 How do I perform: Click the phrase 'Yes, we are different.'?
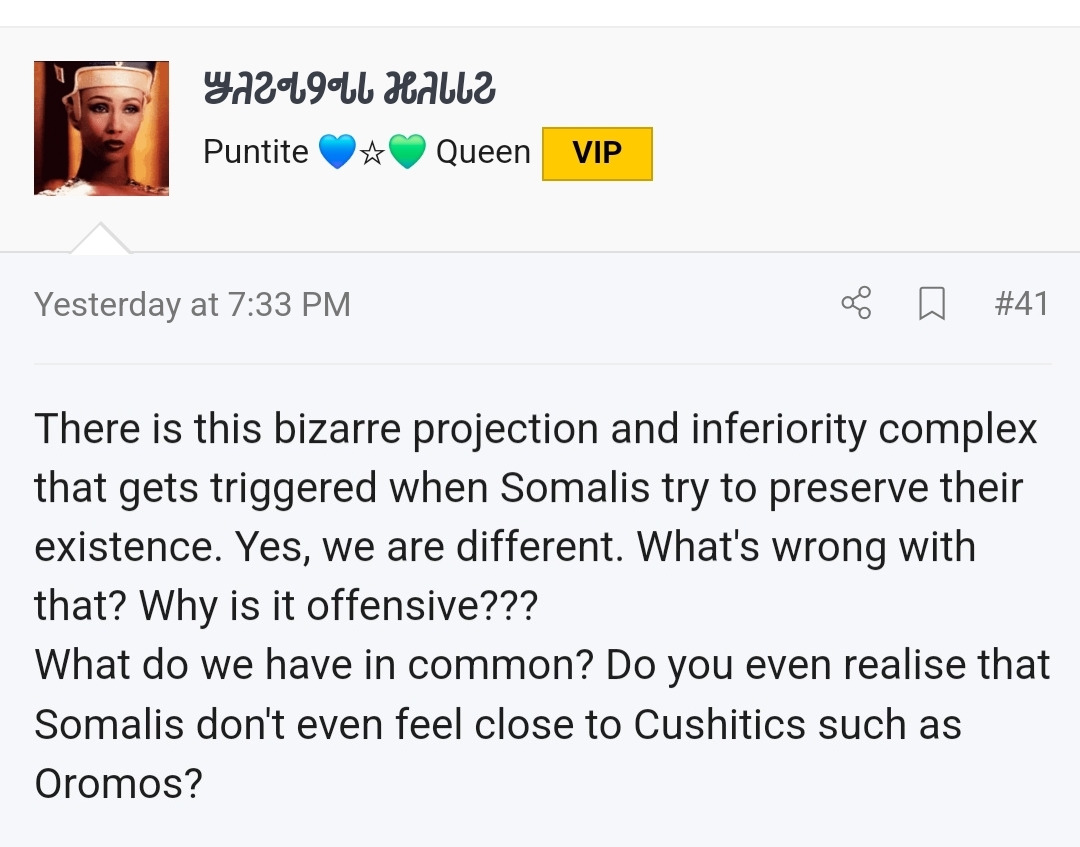[430, 547]
